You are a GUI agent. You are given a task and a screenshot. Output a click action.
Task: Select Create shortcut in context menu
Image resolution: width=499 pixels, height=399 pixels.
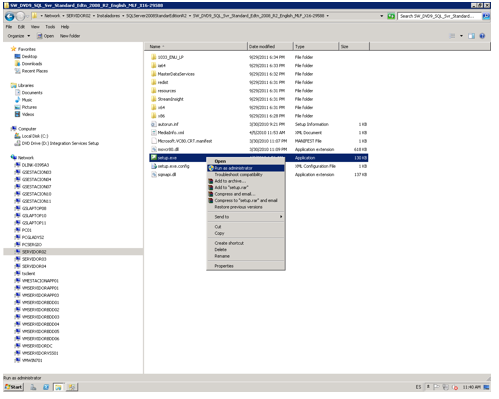point(246,243)
